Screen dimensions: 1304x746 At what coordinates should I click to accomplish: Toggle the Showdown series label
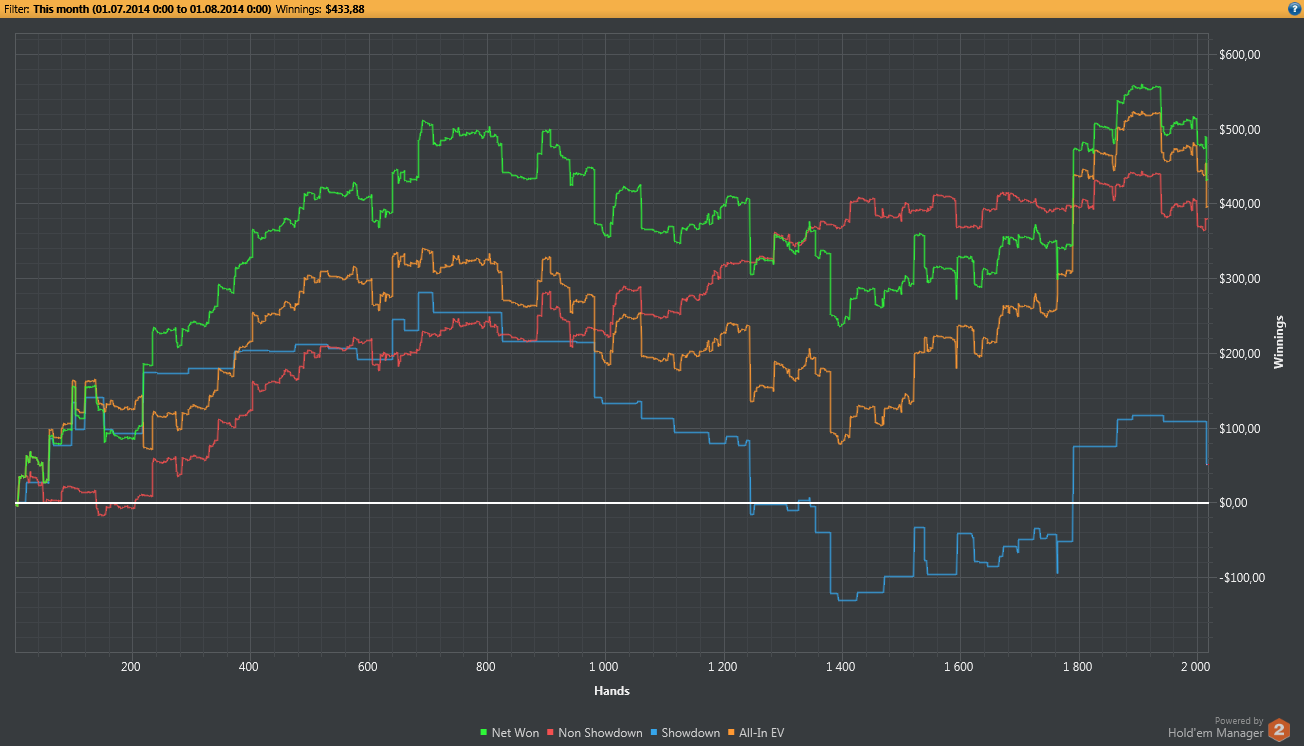coord(691,733)
